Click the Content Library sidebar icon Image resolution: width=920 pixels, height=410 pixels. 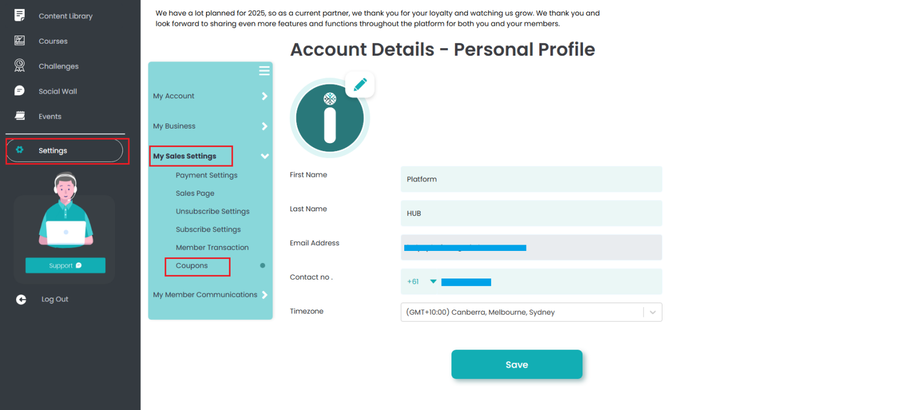[x=19, y=15]
